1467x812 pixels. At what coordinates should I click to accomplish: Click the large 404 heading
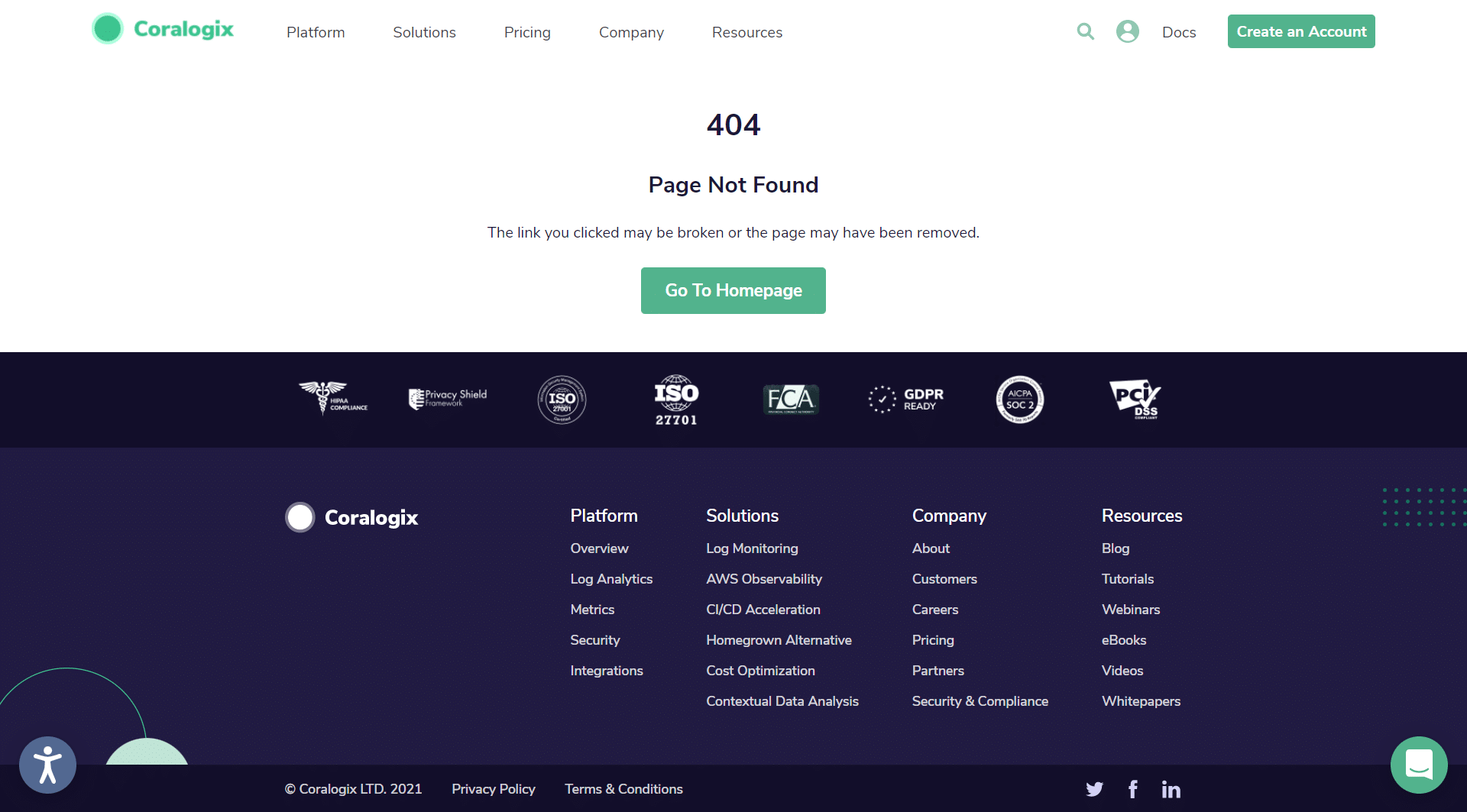(733, 125)
